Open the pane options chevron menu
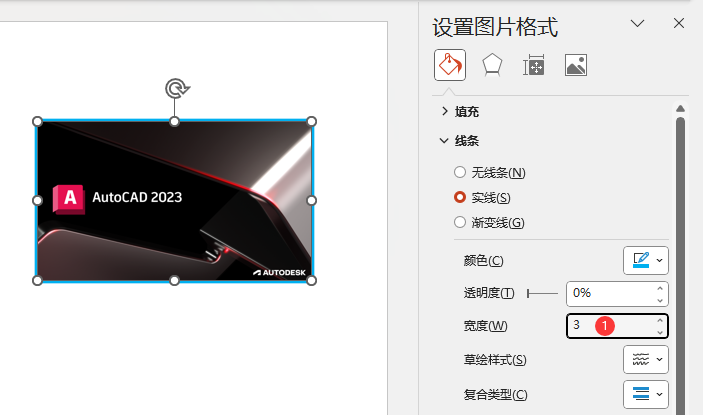 coord(637,23)
